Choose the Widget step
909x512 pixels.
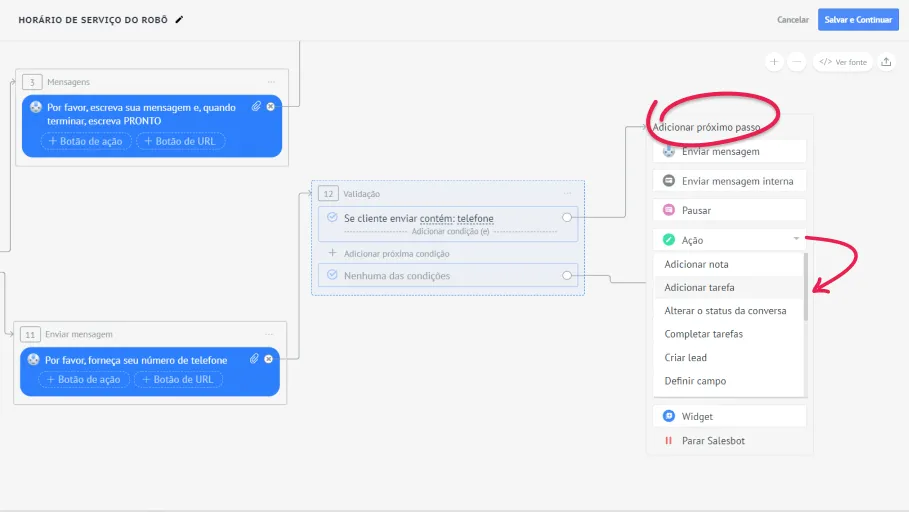[729, 416]
